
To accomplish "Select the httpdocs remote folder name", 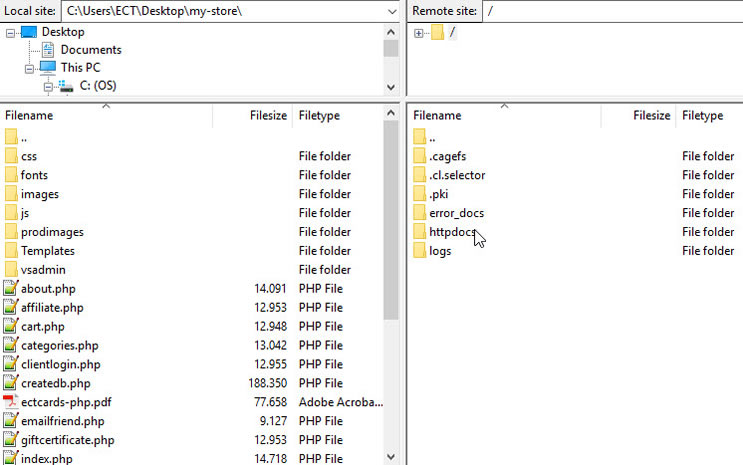I will coord(452,232).
